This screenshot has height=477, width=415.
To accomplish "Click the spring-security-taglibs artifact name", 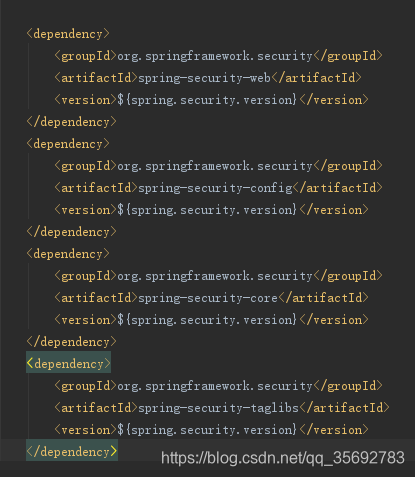I will tap(218, 408).
